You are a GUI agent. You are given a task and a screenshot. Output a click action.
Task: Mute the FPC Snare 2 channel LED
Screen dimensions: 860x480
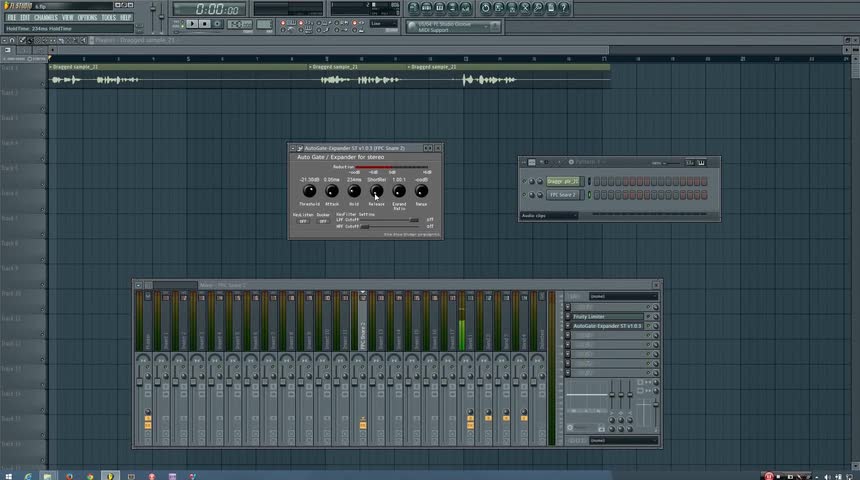[x=524, y=195]
